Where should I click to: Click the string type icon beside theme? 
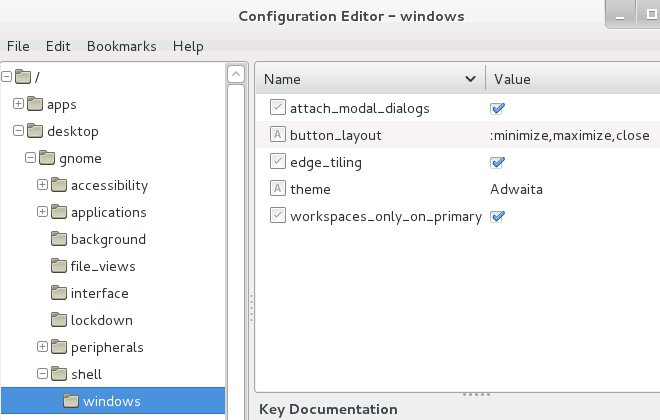point(277,189)
